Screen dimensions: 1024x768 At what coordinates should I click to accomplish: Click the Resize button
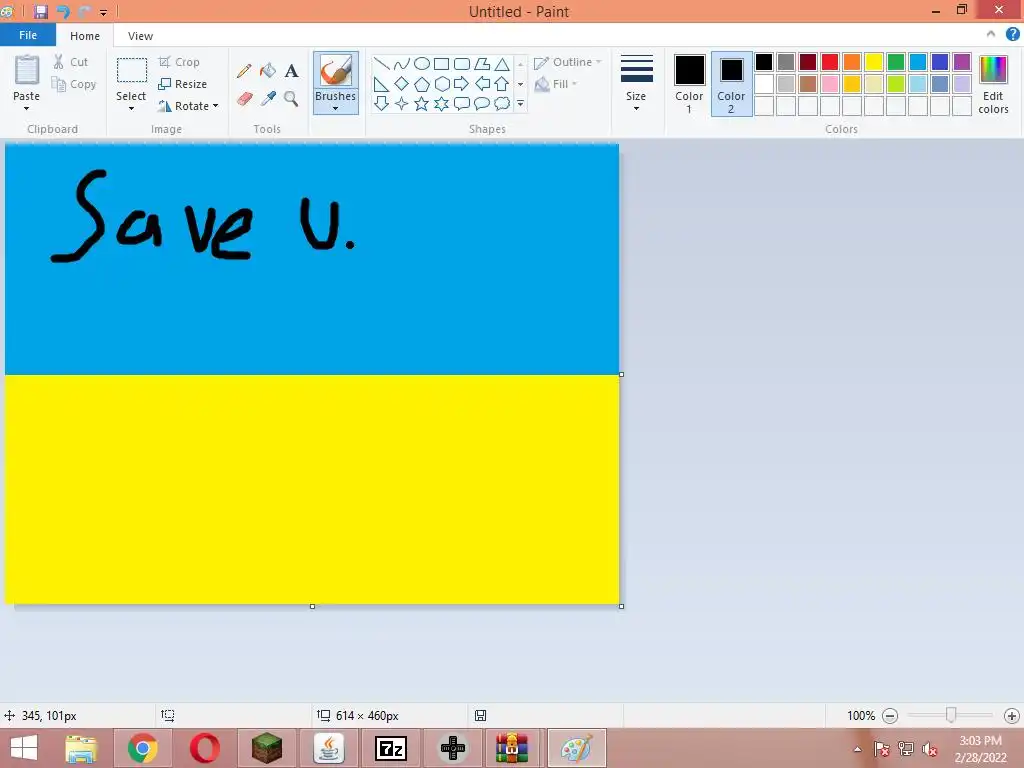tap(182, 84)
